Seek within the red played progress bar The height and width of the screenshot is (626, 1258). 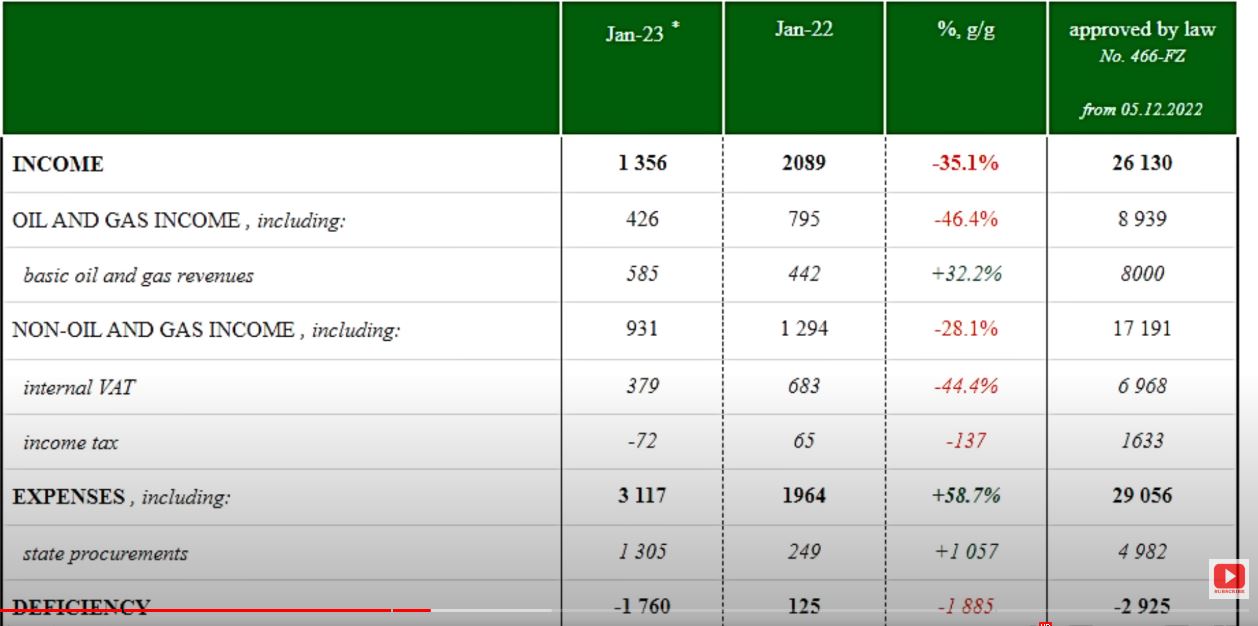click(200, 610)
